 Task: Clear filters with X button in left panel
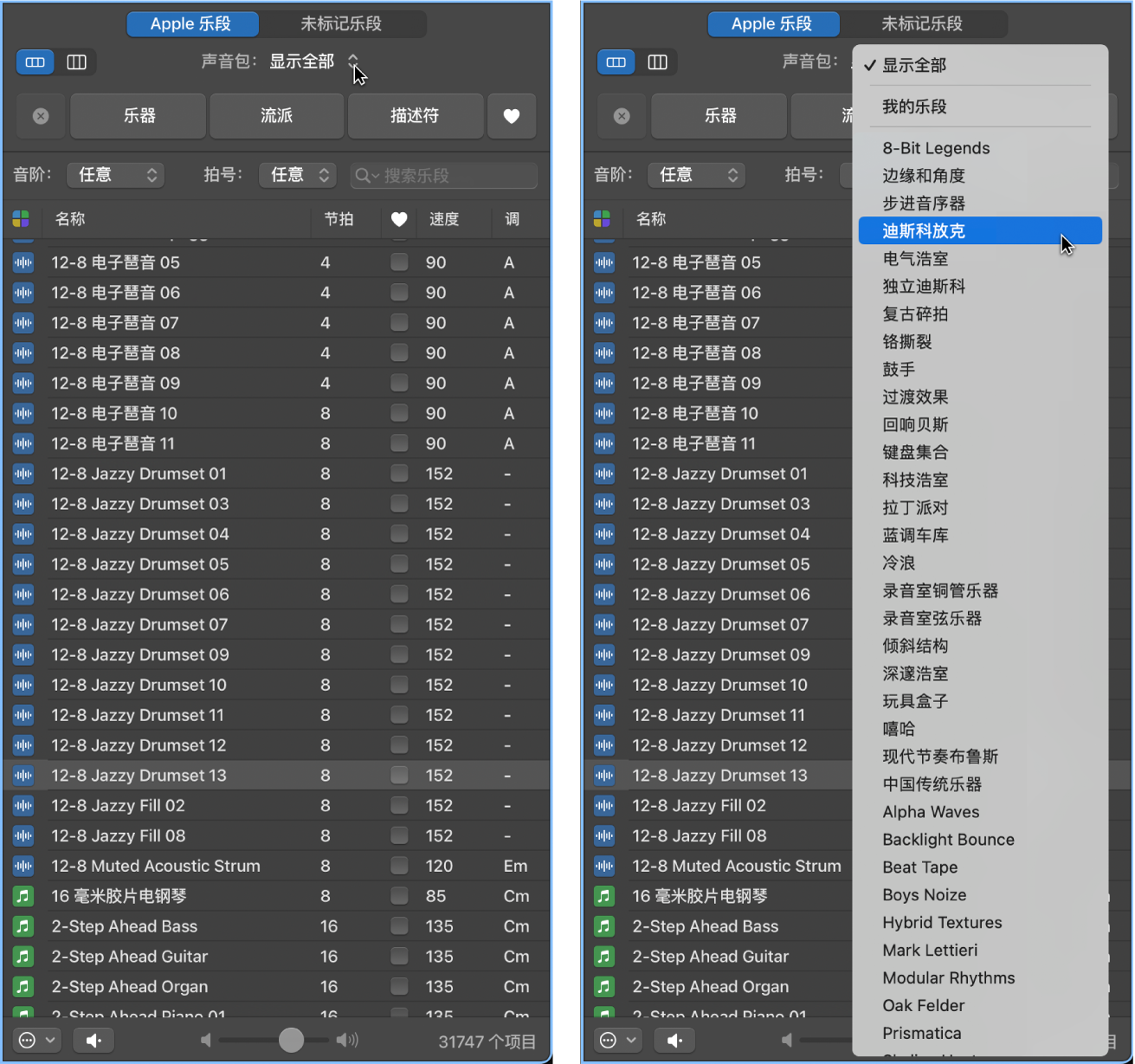point(41,116)
